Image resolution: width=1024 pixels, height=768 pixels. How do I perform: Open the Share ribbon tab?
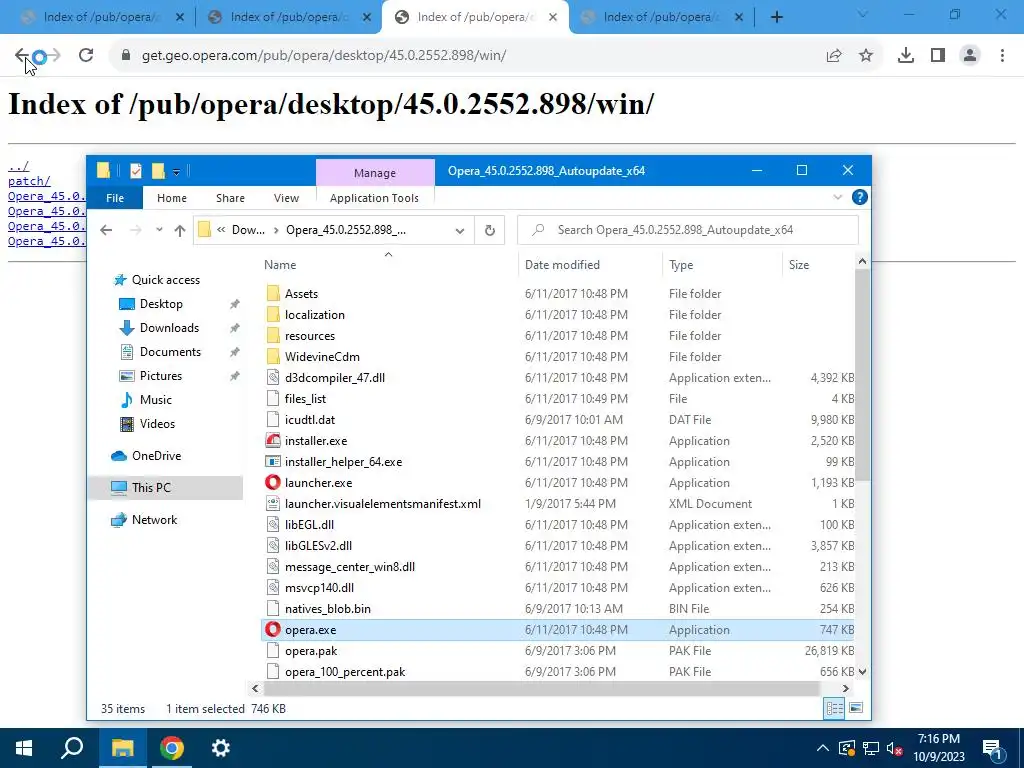pyautogui.click(x=231, y=198)
